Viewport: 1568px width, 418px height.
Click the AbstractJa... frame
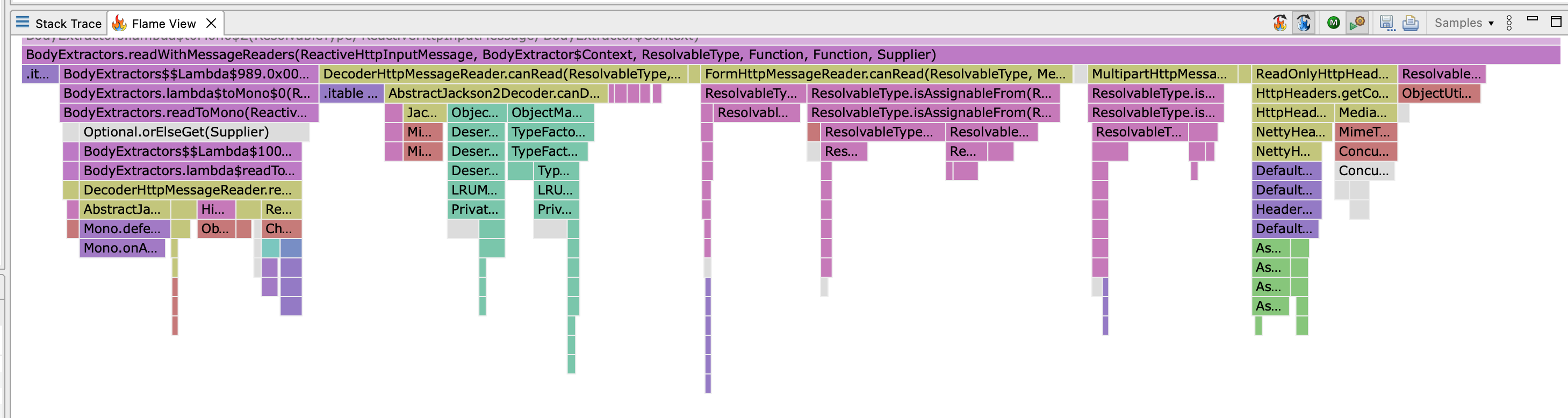[125, 210]
